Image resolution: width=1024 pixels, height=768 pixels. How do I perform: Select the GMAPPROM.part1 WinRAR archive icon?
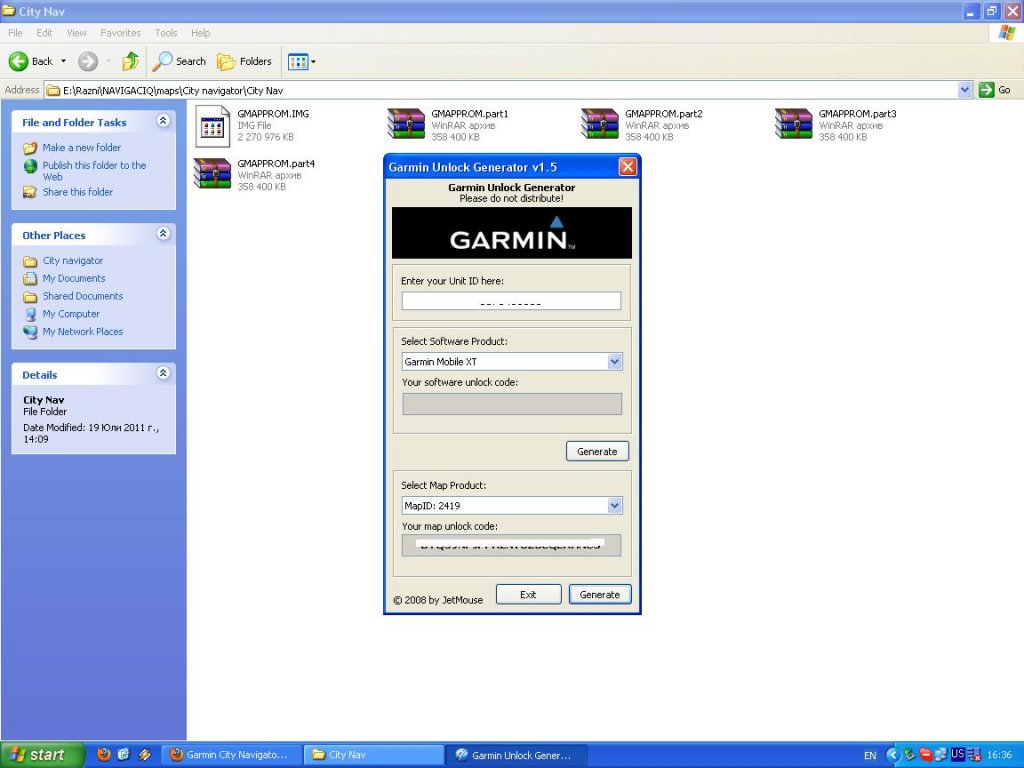coord(406,124)
